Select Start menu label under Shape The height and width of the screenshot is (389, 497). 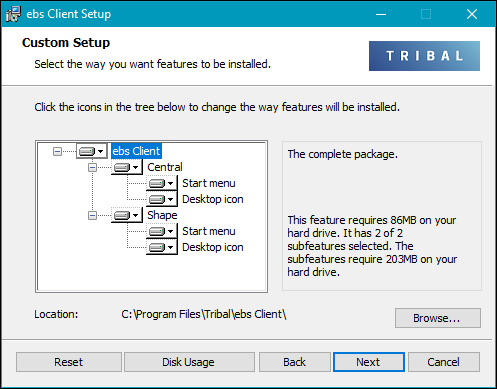209,231
